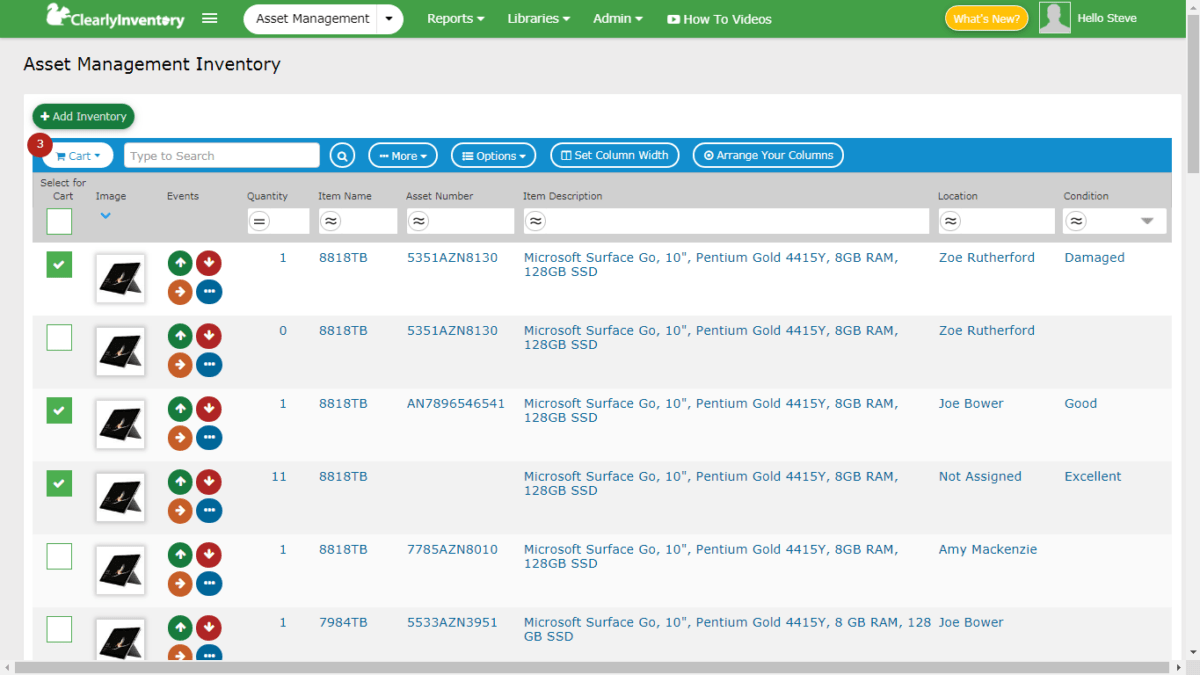Uncheck cart checkbox for Not Assigned row
This screenshot has width=1200, height=675.
click(60, 484)
